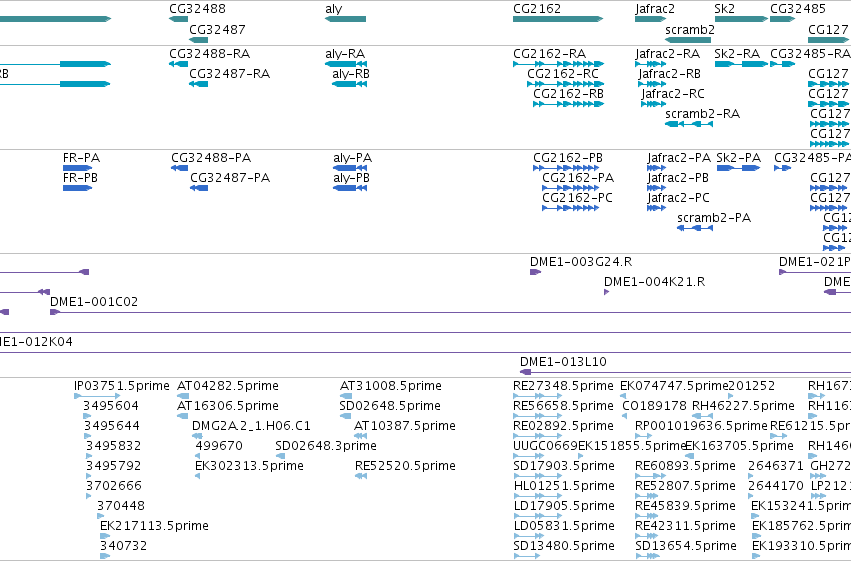Viewport: 851px width, 561px height.
Task: Select transcript CG32487-RA
Action: (199, 84)
